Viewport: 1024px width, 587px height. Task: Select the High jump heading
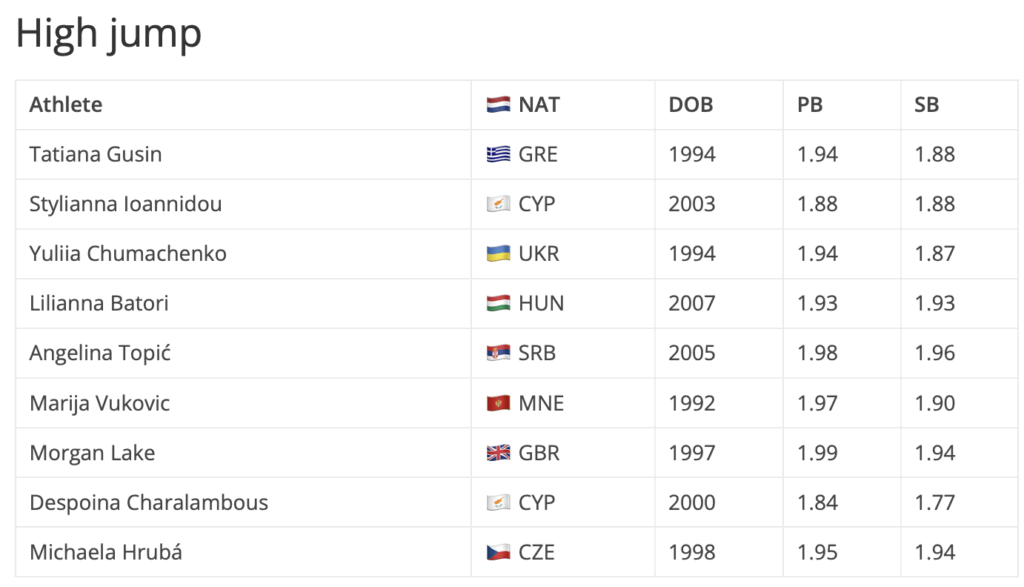pos(109,34)
